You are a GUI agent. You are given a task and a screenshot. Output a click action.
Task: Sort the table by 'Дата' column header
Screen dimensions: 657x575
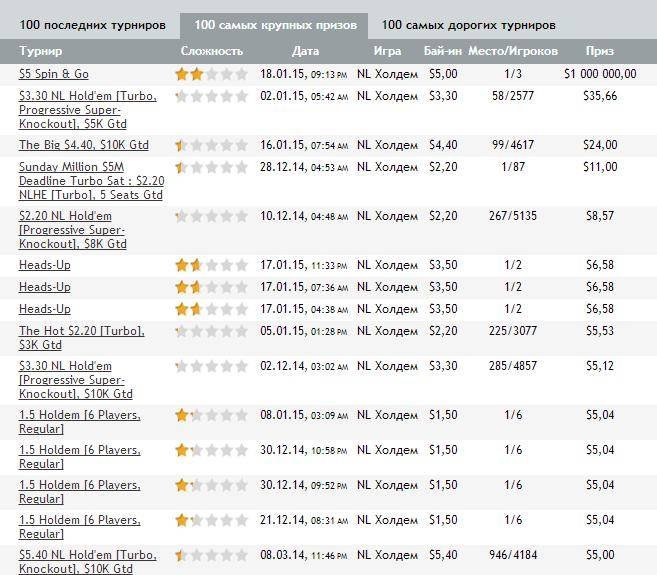305,51
